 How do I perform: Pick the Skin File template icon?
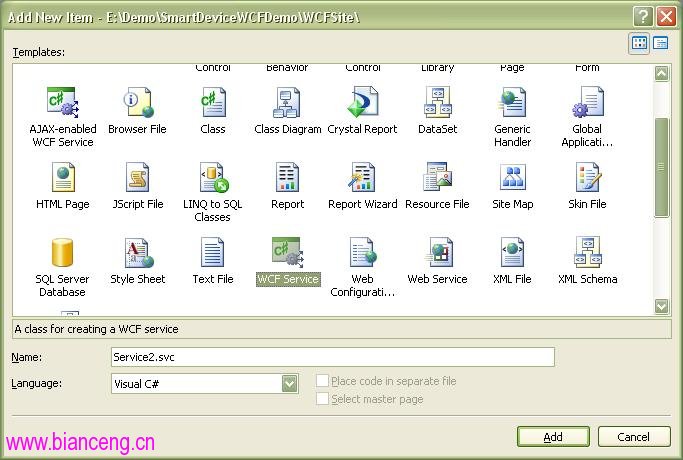(588, 177)
